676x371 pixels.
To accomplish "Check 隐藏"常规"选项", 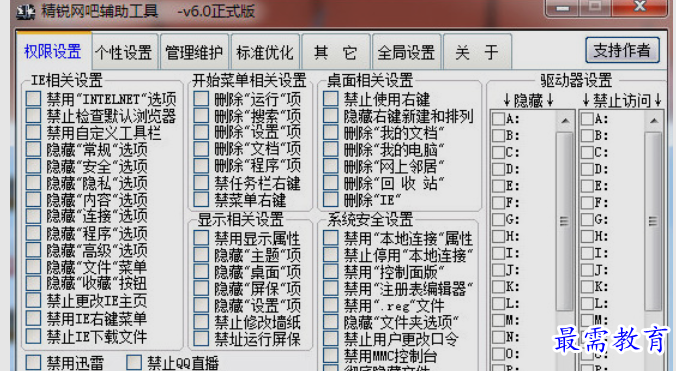I will (33, 149).
